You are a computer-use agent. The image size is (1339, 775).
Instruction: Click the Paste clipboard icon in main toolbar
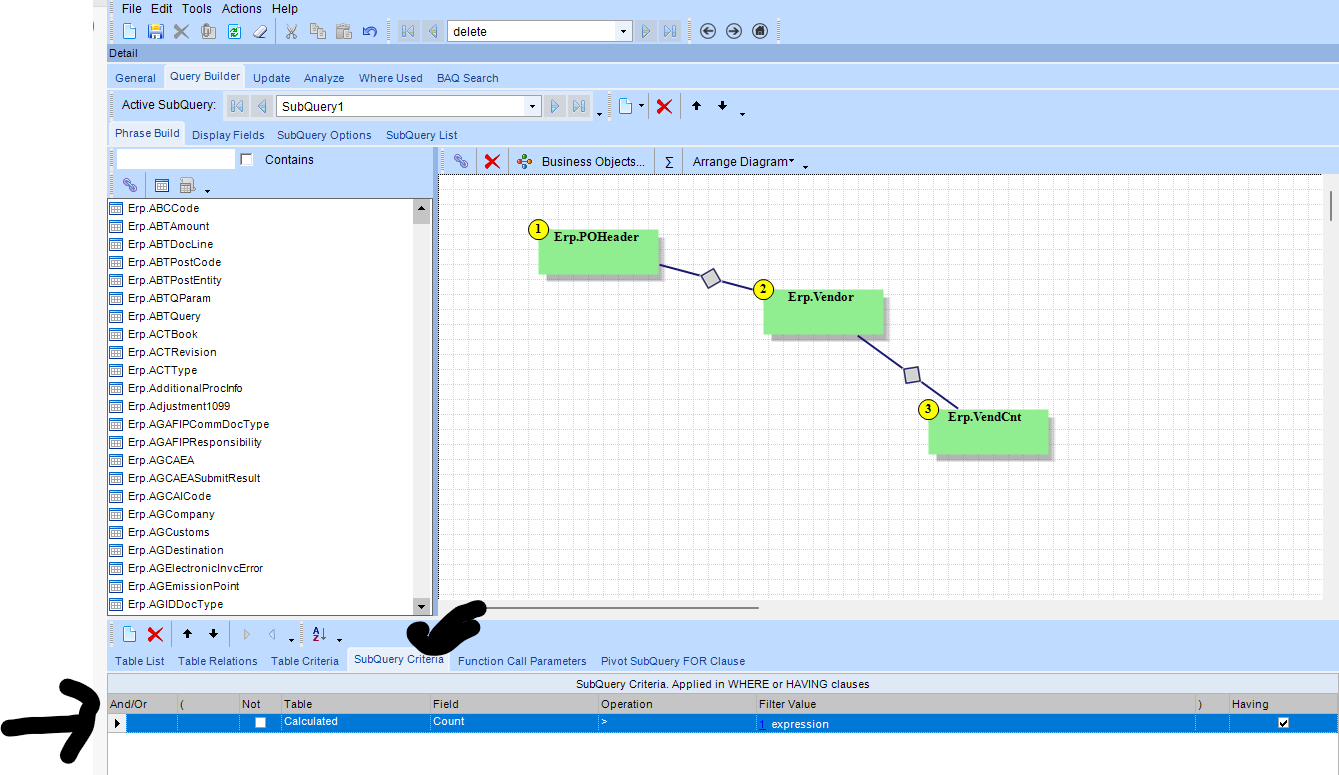coord(344,32)
